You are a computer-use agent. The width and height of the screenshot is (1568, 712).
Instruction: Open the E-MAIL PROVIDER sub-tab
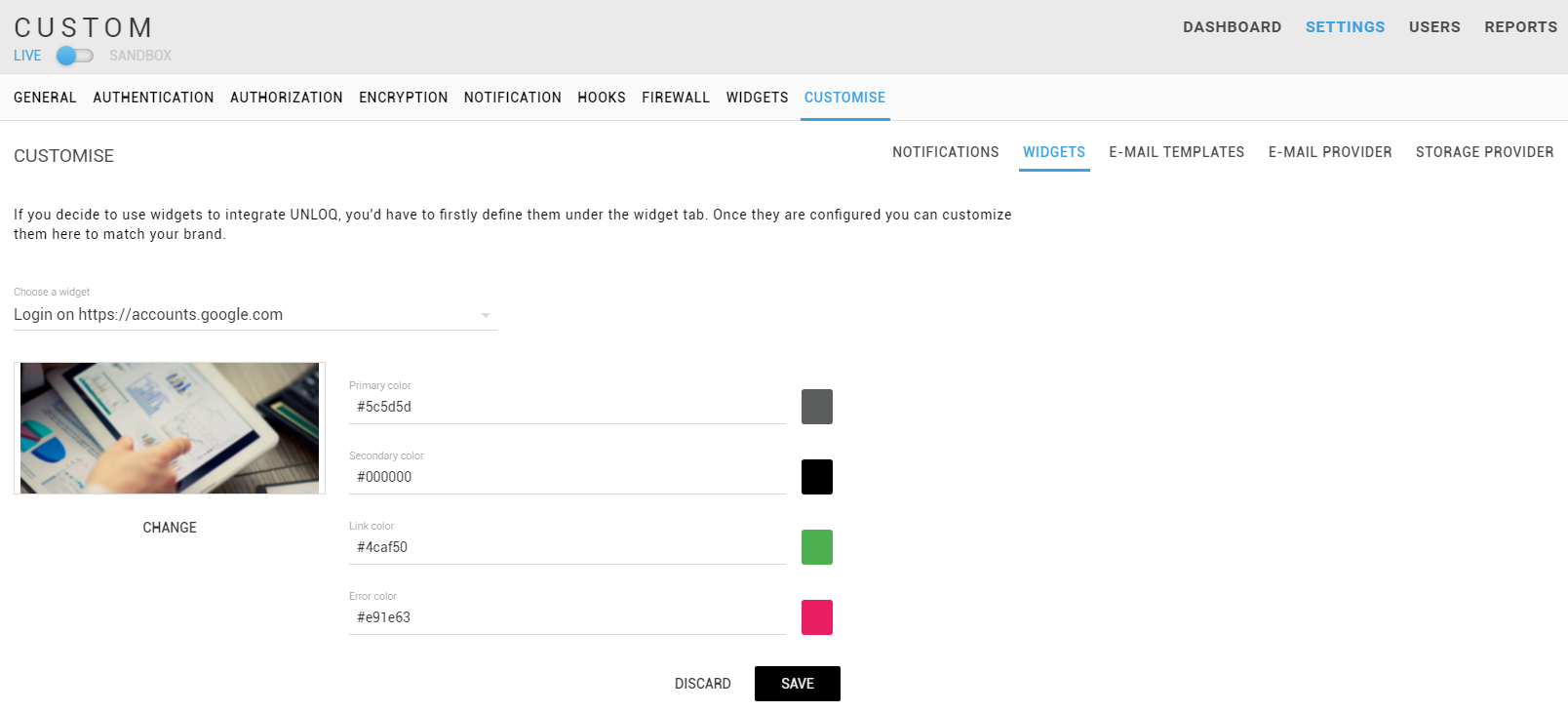pyautogui.click(x=1330, y=152)
